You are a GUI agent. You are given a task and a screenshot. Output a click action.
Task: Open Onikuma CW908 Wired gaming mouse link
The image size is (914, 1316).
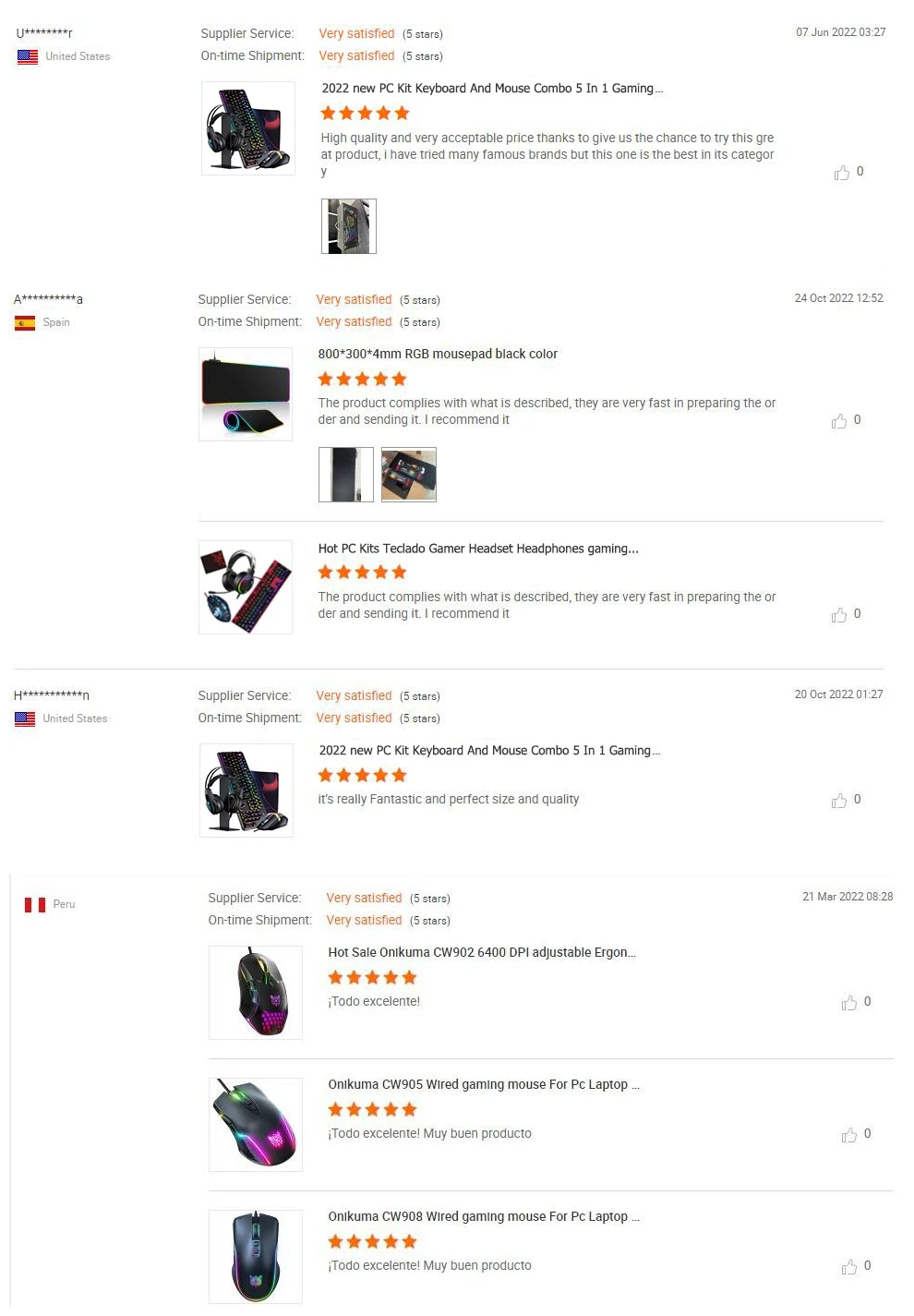(484, 1216)
